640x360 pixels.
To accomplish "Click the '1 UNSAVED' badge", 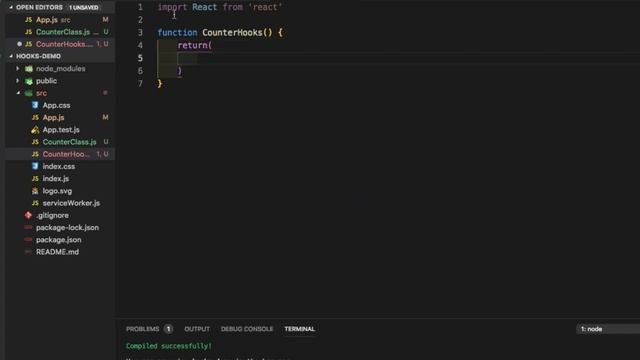I will [84, 7].
